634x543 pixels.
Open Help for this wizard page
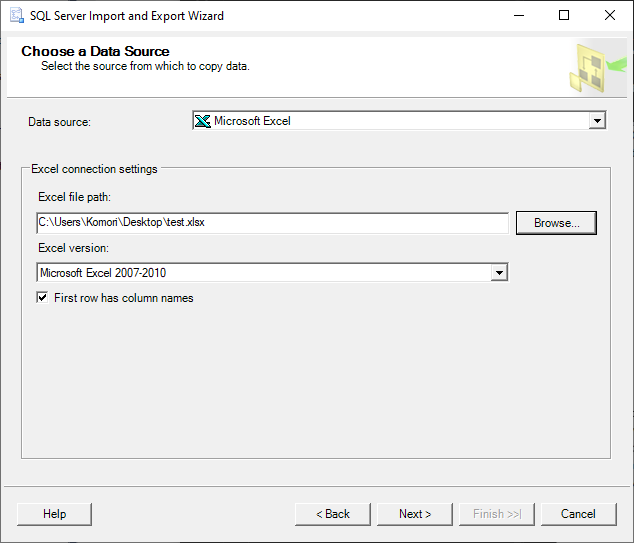pyautogui.click(x=54, y=514)
